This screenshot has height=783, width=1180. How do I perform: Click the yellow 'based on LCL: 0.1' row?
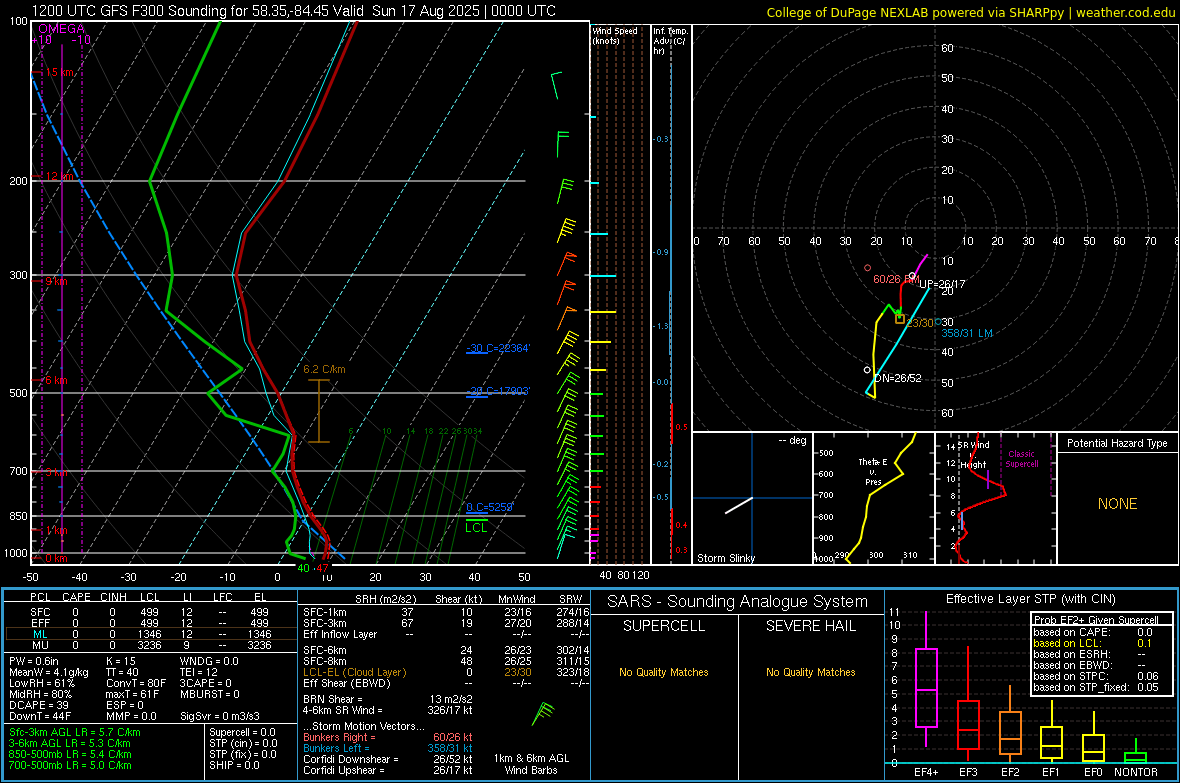tap(1093, 643)
